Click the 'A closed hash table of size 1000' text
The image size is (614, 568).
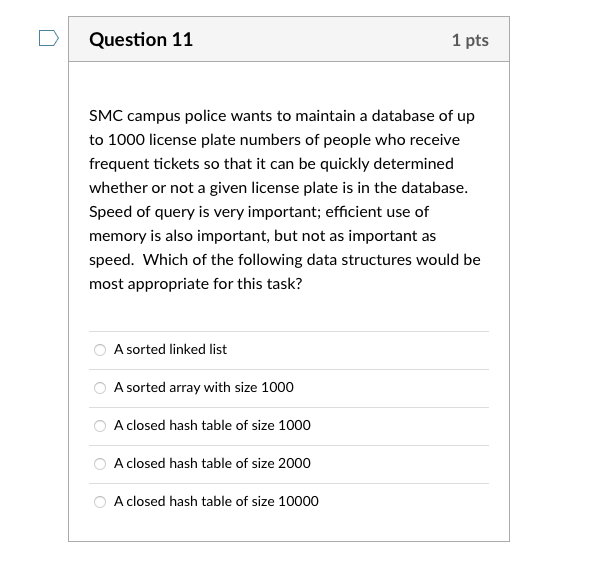coord(212,425)
